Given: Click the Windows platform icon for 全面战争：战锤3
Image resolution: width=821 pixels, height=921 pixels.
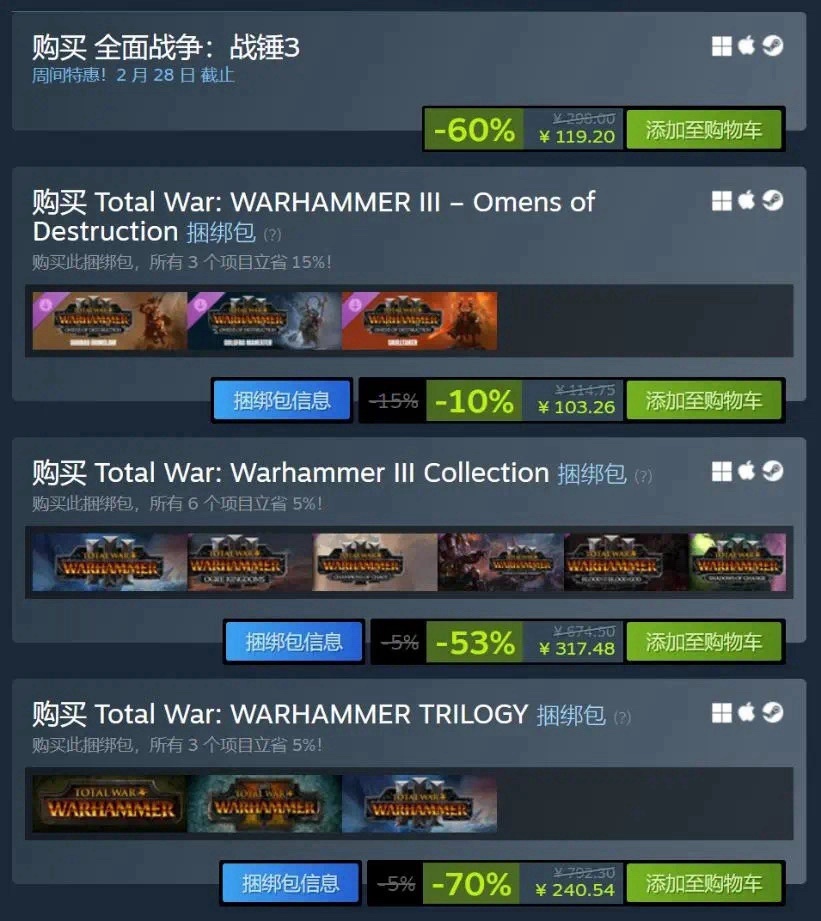Looking at the screenshot, I should point(721,46).
